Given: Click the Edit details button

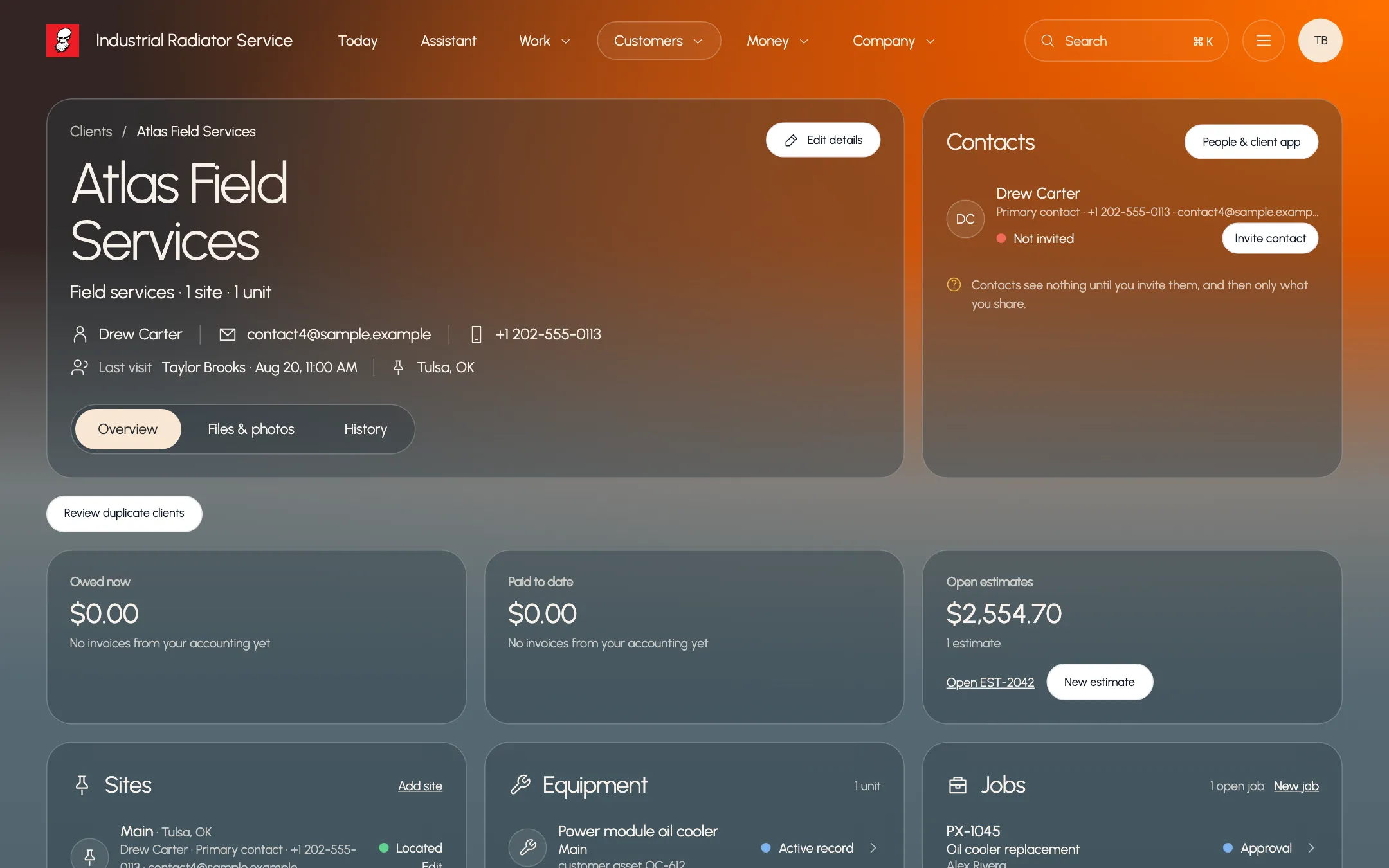Looking at the screenshot, I should tap(822, 140).
